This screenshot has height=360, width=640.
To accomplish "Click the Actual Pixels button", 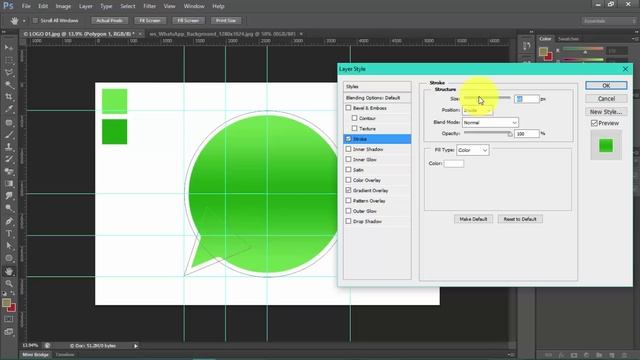I will click(x=109, y=20).
